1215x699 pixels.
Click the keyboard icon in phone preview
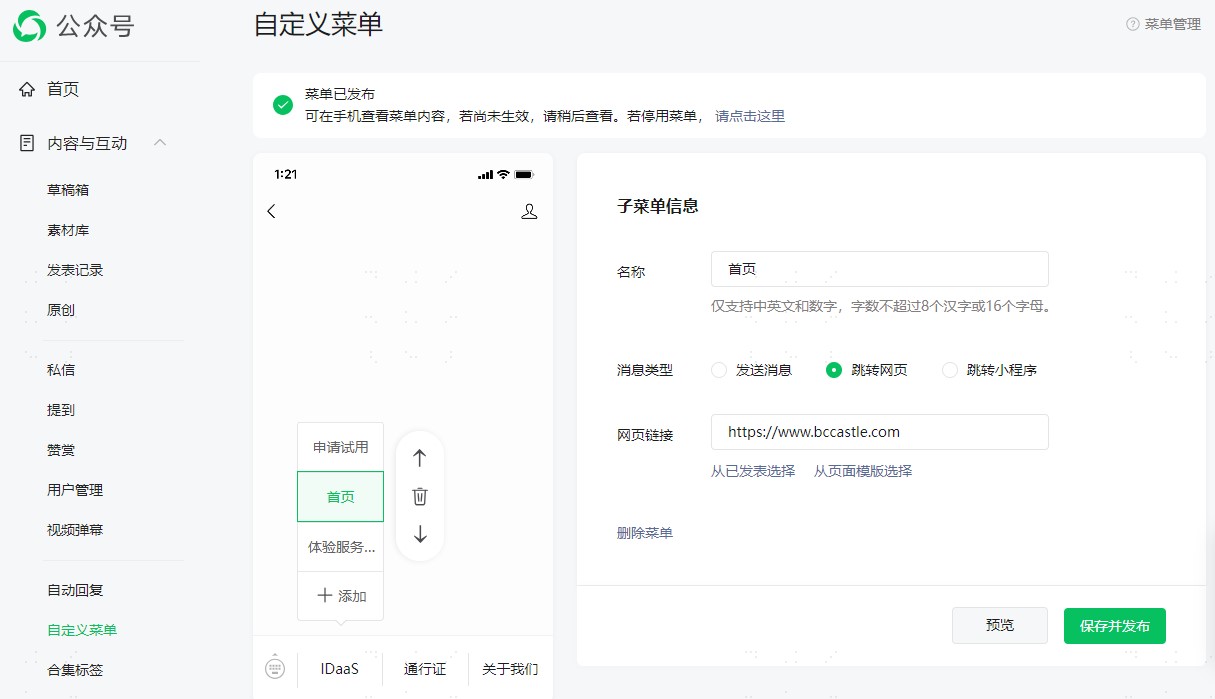pyautogui.click(x=275, y=667)
